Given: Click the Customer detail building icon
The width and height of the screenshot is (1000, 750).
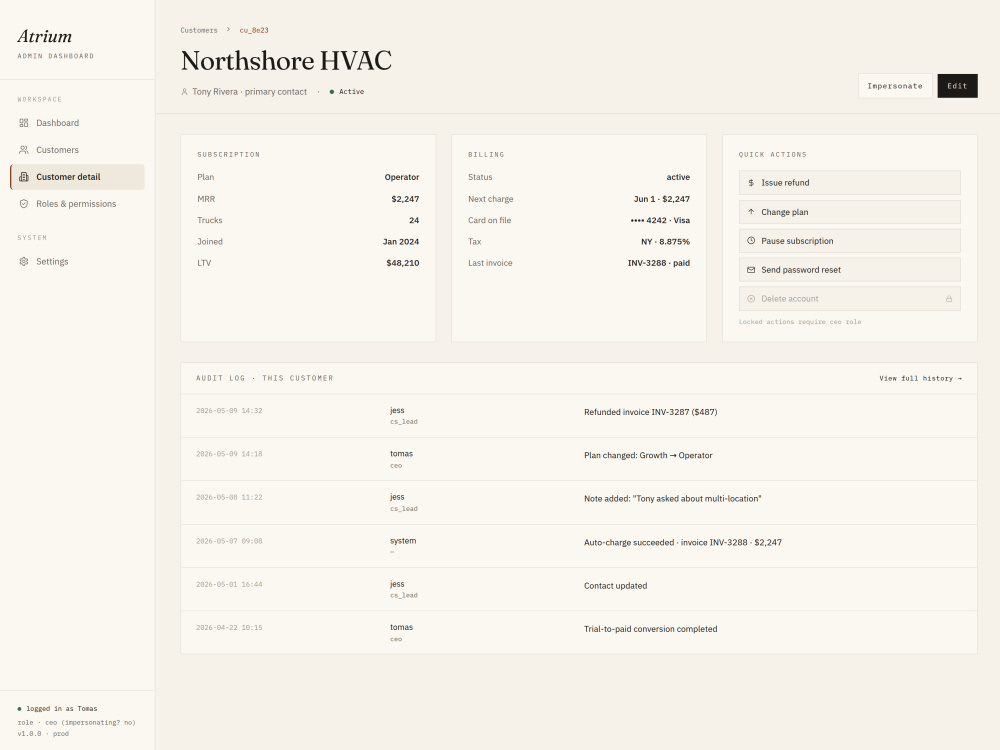Looking at the screenshot, I should [x=24, y=177].
